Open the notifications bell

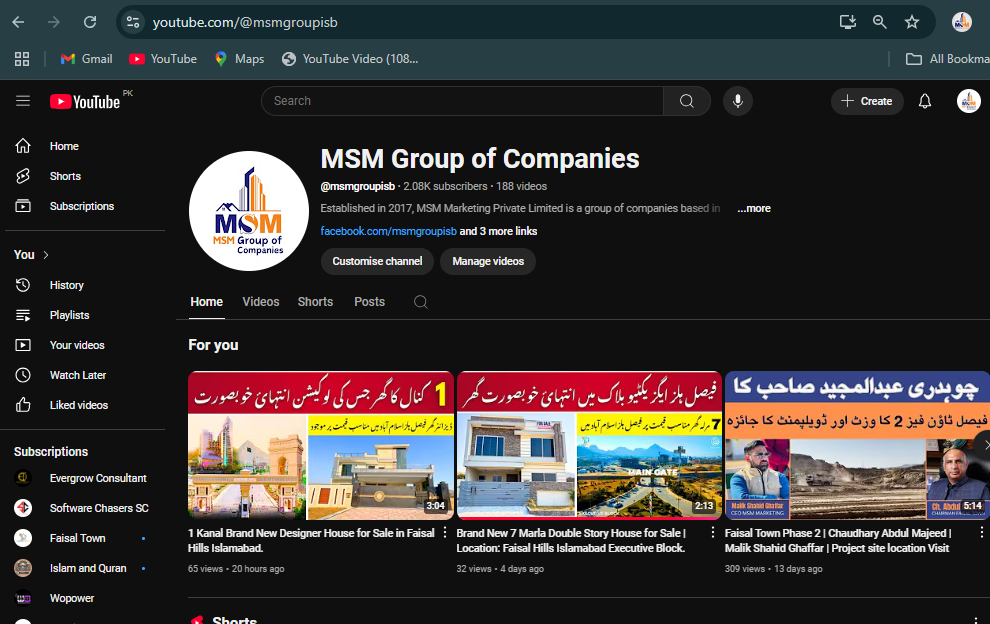(925, 101)
